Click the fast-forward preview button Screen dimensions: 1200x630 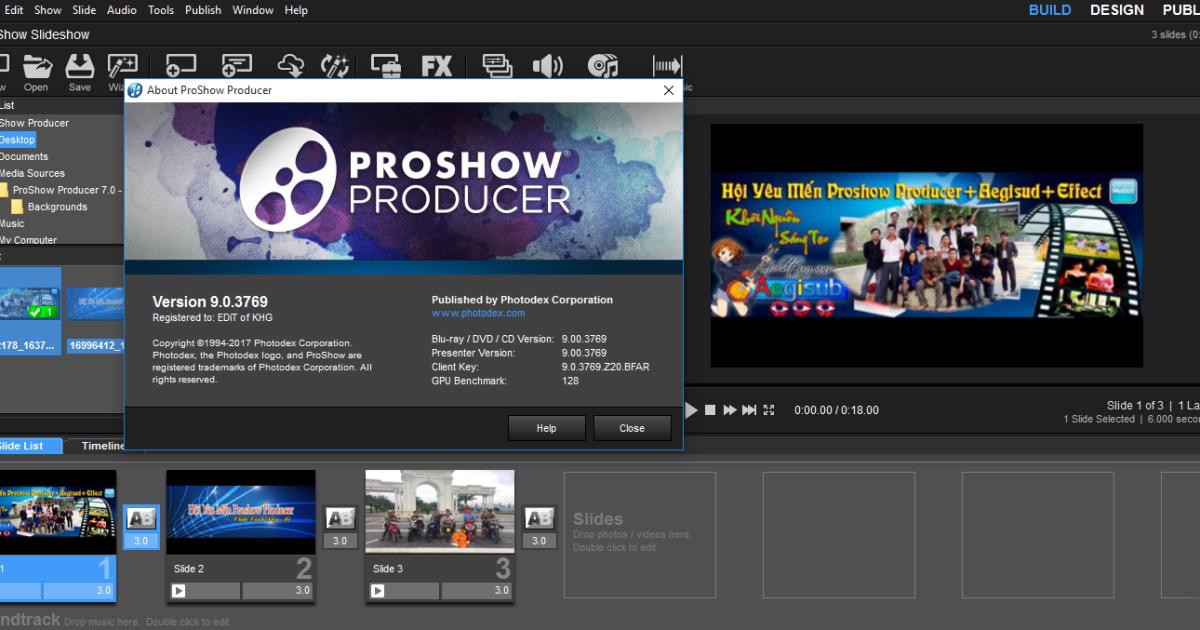(x=730, y=410)
